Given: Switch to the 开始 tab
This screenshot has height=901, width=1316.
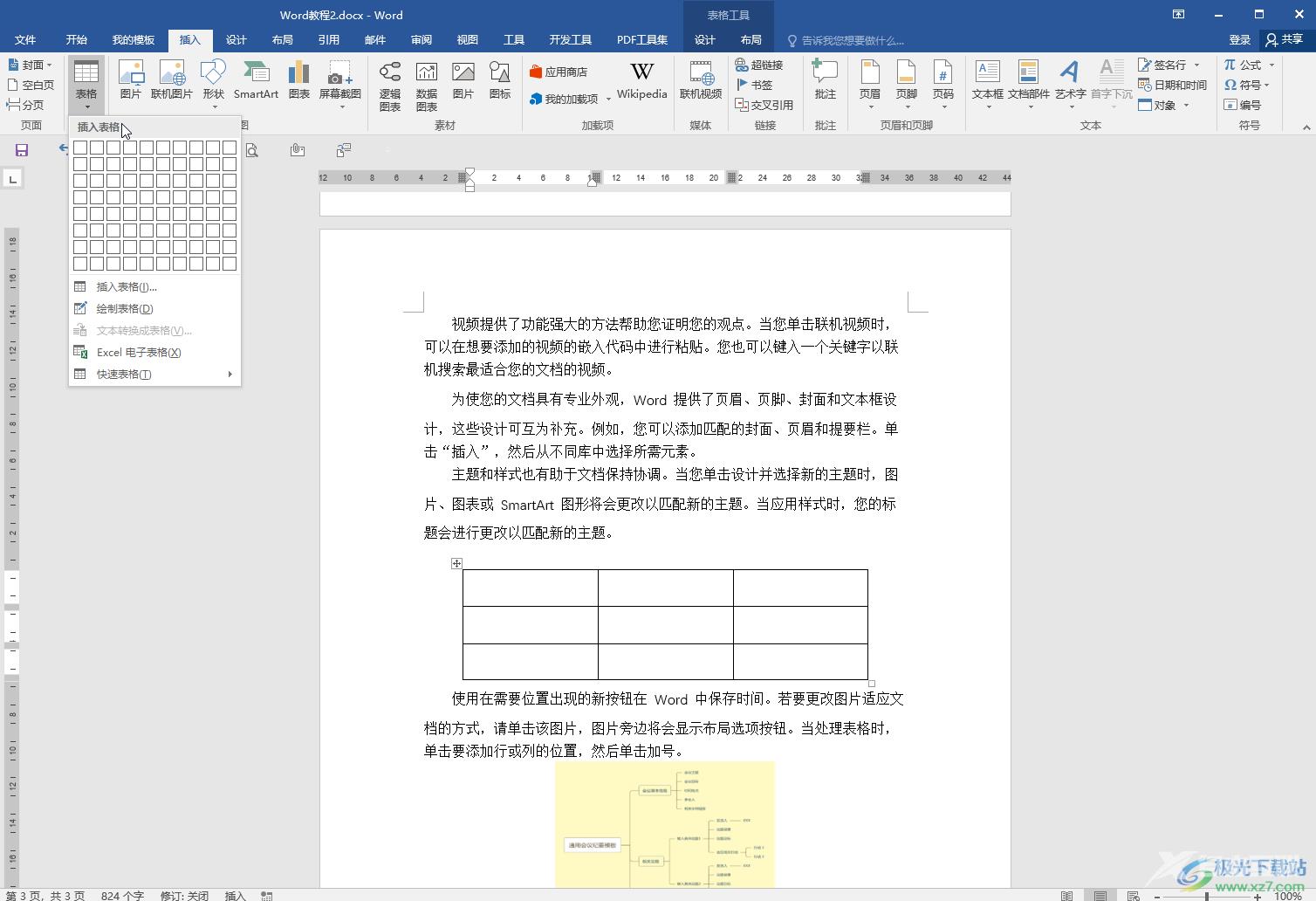Looking at the screenshot, I should tap(77, 39).
